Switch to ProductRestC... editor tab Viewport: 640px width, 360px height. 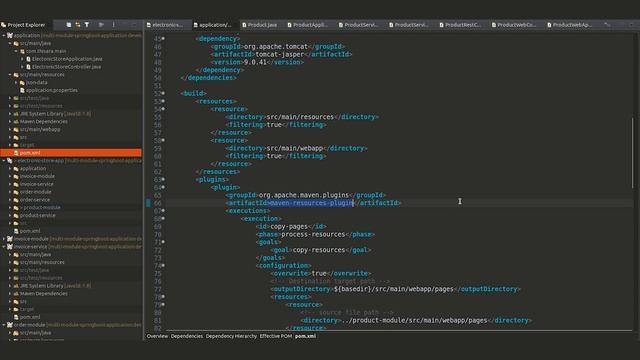pos(462,25)
